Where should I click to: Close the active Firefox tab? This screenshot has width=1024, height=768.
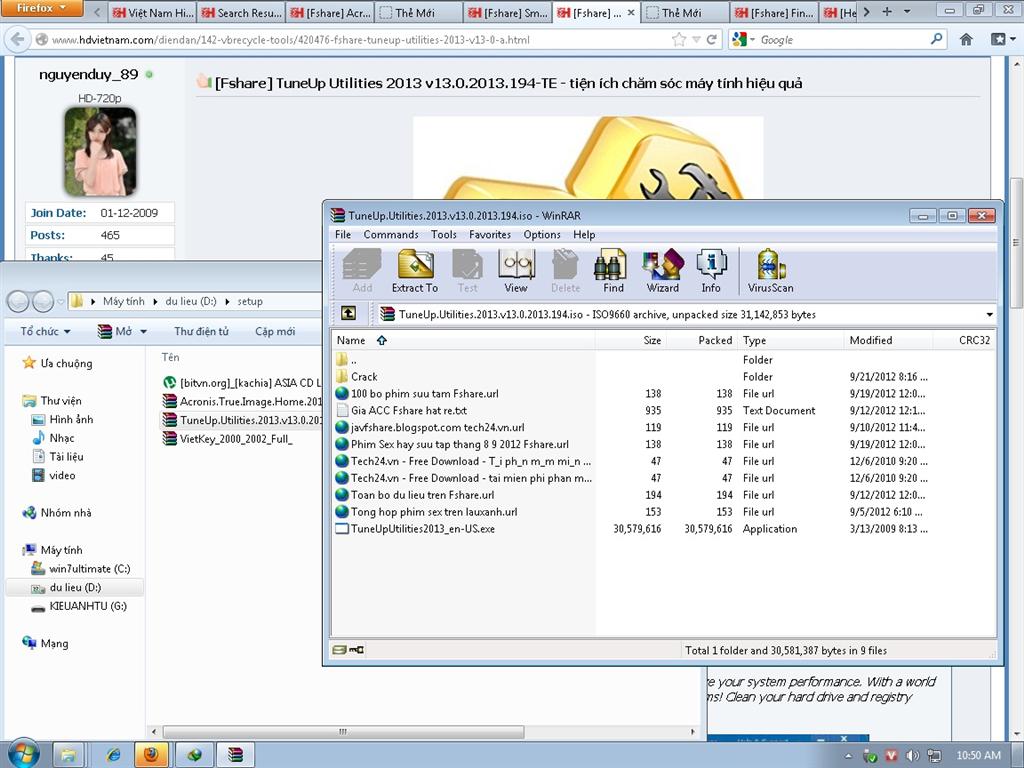(x=631, y=12)
